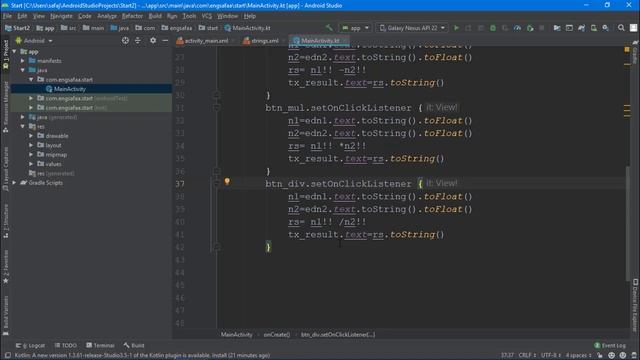Expand the layout folder
Viewport: 640px width, 360px height.
click(x=31, y=145)
